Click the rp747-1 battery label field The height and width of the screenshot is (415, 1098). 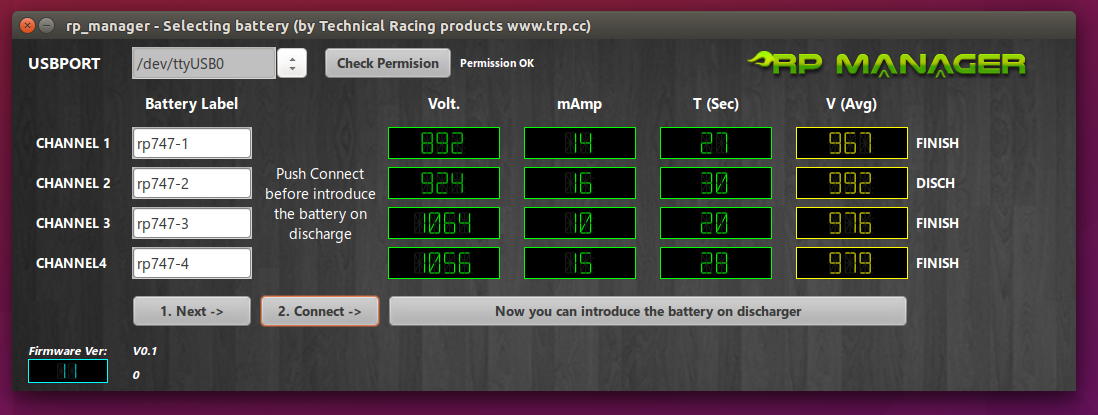click(192, 143)
